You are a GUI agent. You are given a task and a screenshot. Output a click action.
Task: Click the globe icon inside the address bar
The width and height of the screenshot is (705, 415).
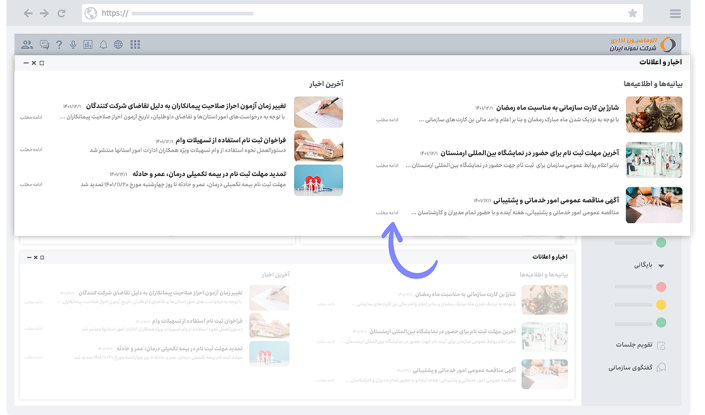pyautogui.click(x=91, y=13)
